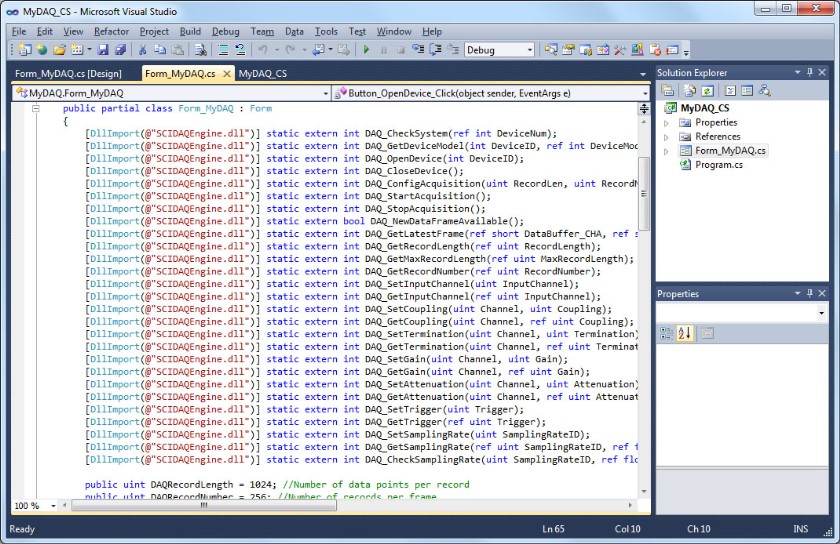Click View Designer icon in Solution Explorer

(747, 91)
